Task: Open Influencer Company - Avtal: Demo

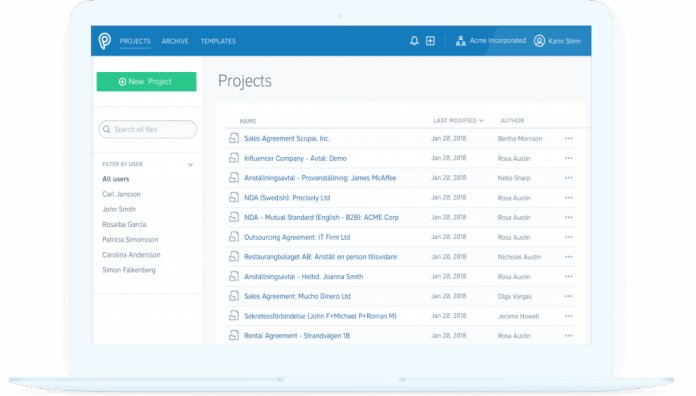Action: tap(295, 158)
